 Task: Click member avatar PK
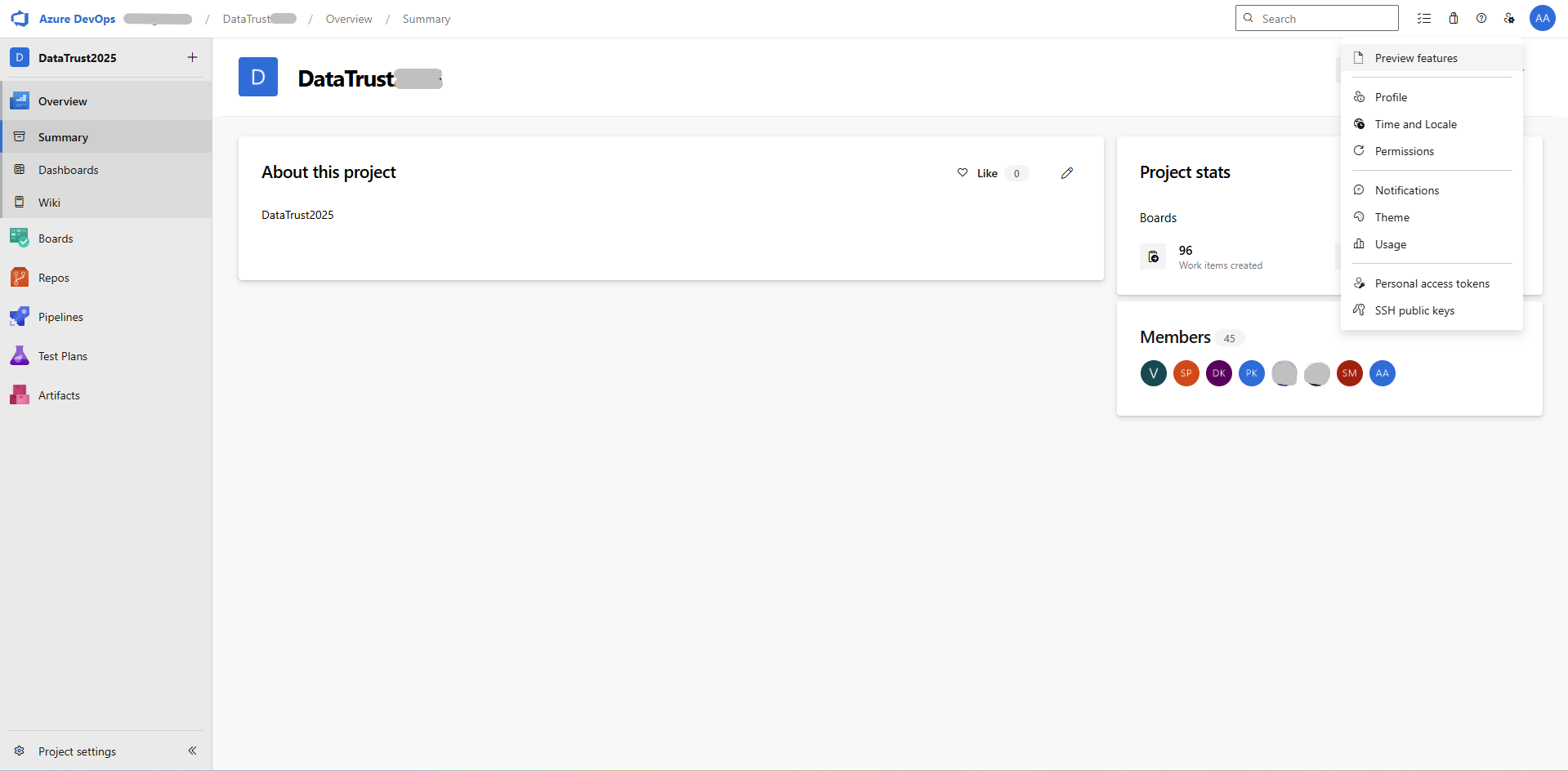tap(1251, 373)
